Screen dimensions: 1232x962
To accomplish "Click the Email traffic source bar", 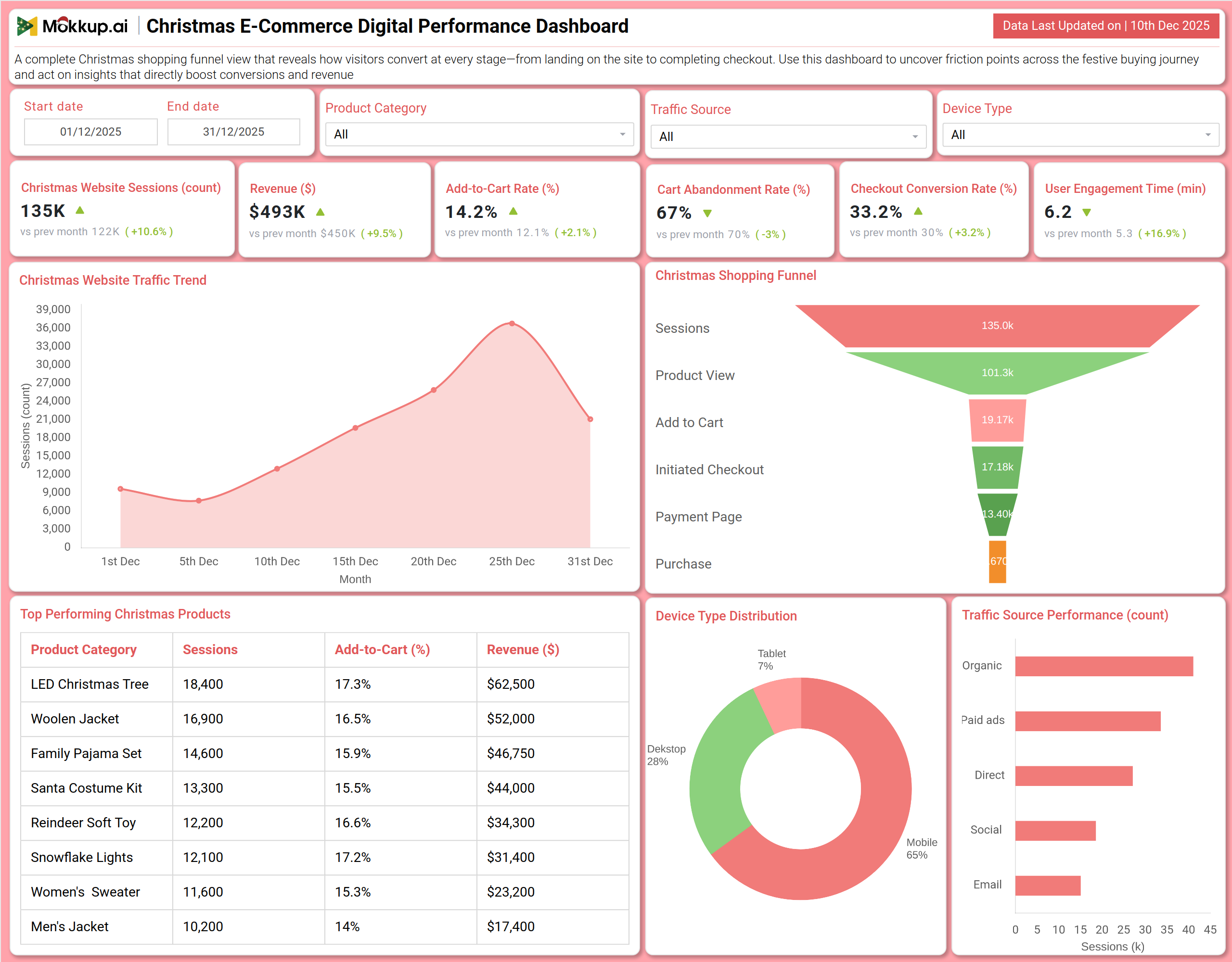I will coord(1048,886).
